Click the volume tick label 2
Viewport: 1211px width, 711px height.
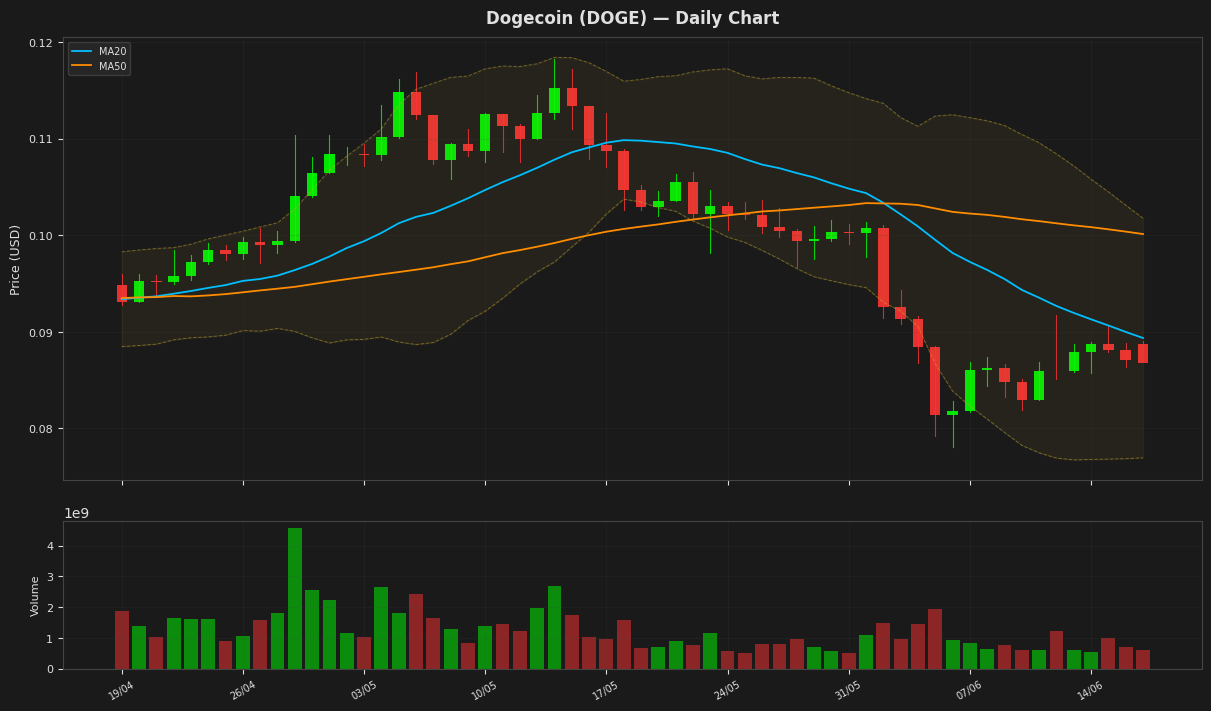[50, 608]
